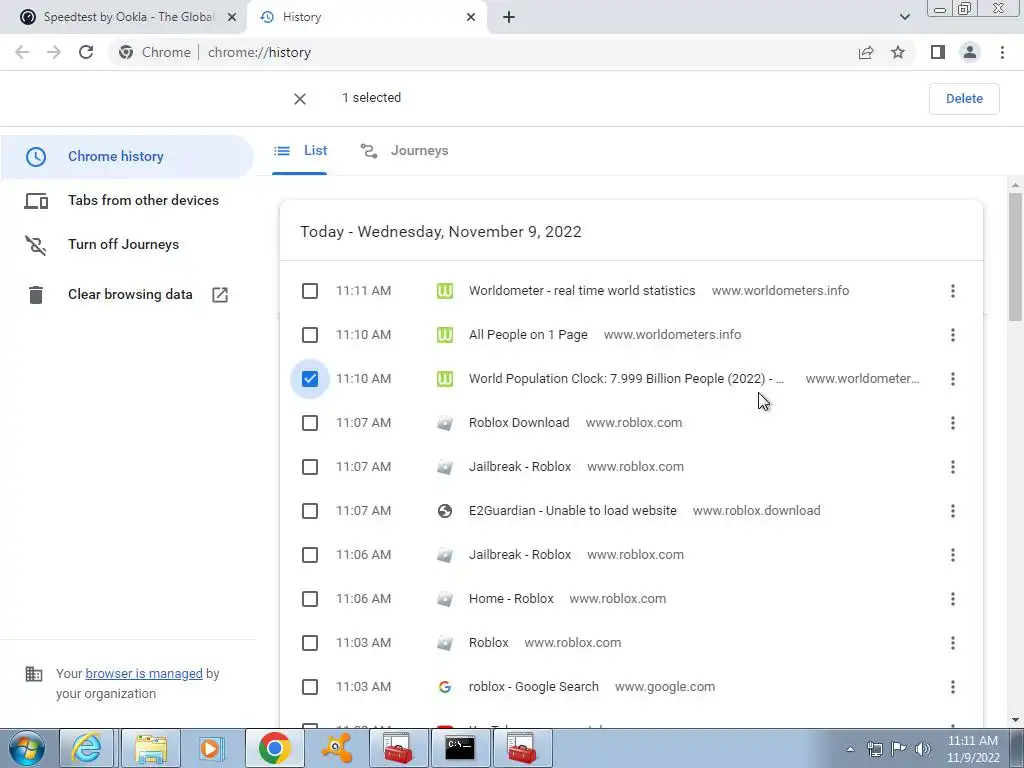The height and width of the screenshot is (768, 1024).
Task: Show hidden tray icons arrow
Action: pos(850,749)
